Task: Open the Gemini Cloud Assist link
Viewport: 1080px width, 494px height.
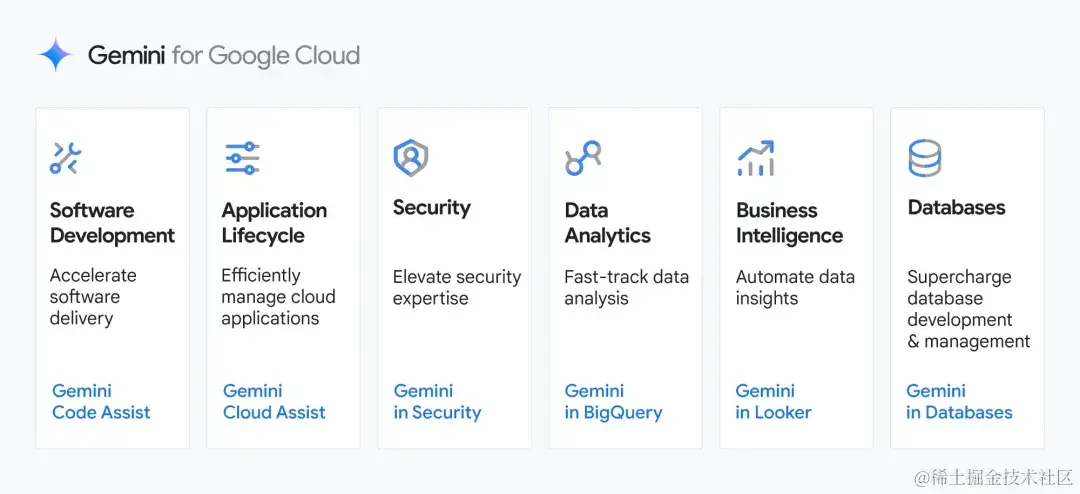Action: (x=274, y=402)
